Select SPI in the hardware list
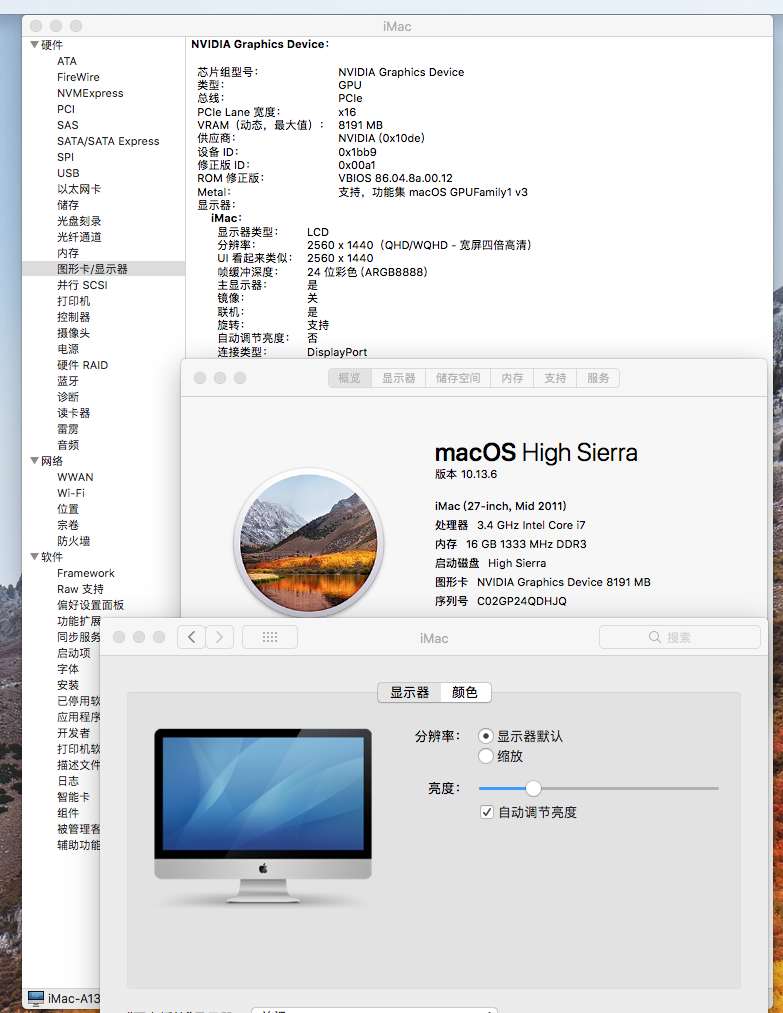This screenshot has width=783, height=1013. [x=65, y=157]
